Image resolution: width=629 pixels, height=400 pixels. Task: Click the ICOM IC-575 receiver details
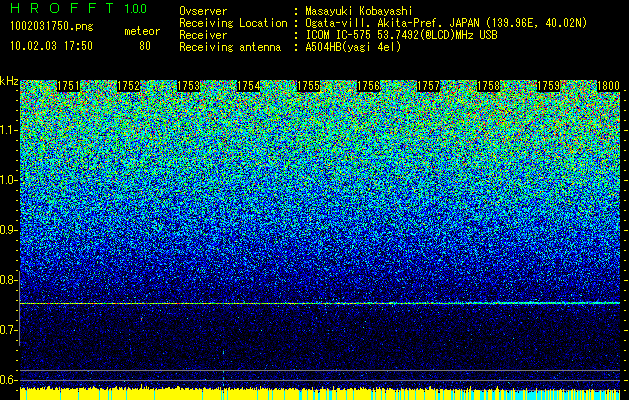coord(401,35)
